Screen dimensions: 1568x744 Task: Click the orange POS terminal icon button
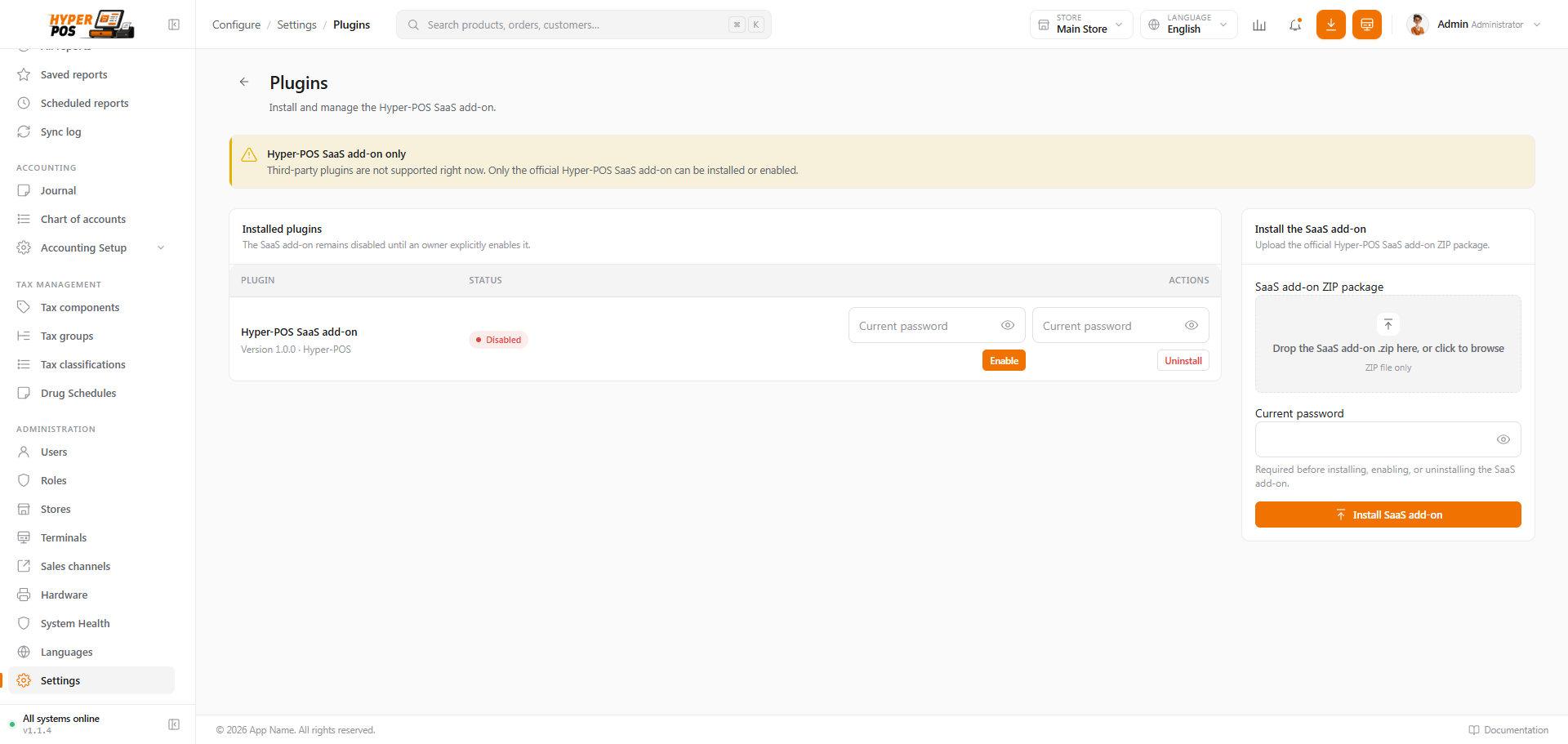(x=1367, y=25)
